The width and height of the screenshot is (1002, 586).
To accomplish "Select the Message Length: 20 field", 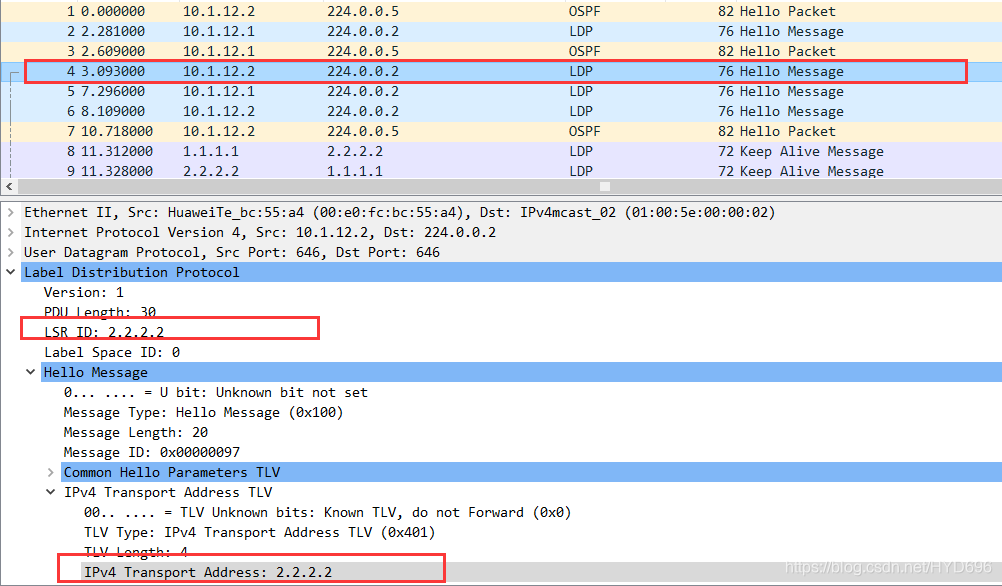I will [135, 432].
